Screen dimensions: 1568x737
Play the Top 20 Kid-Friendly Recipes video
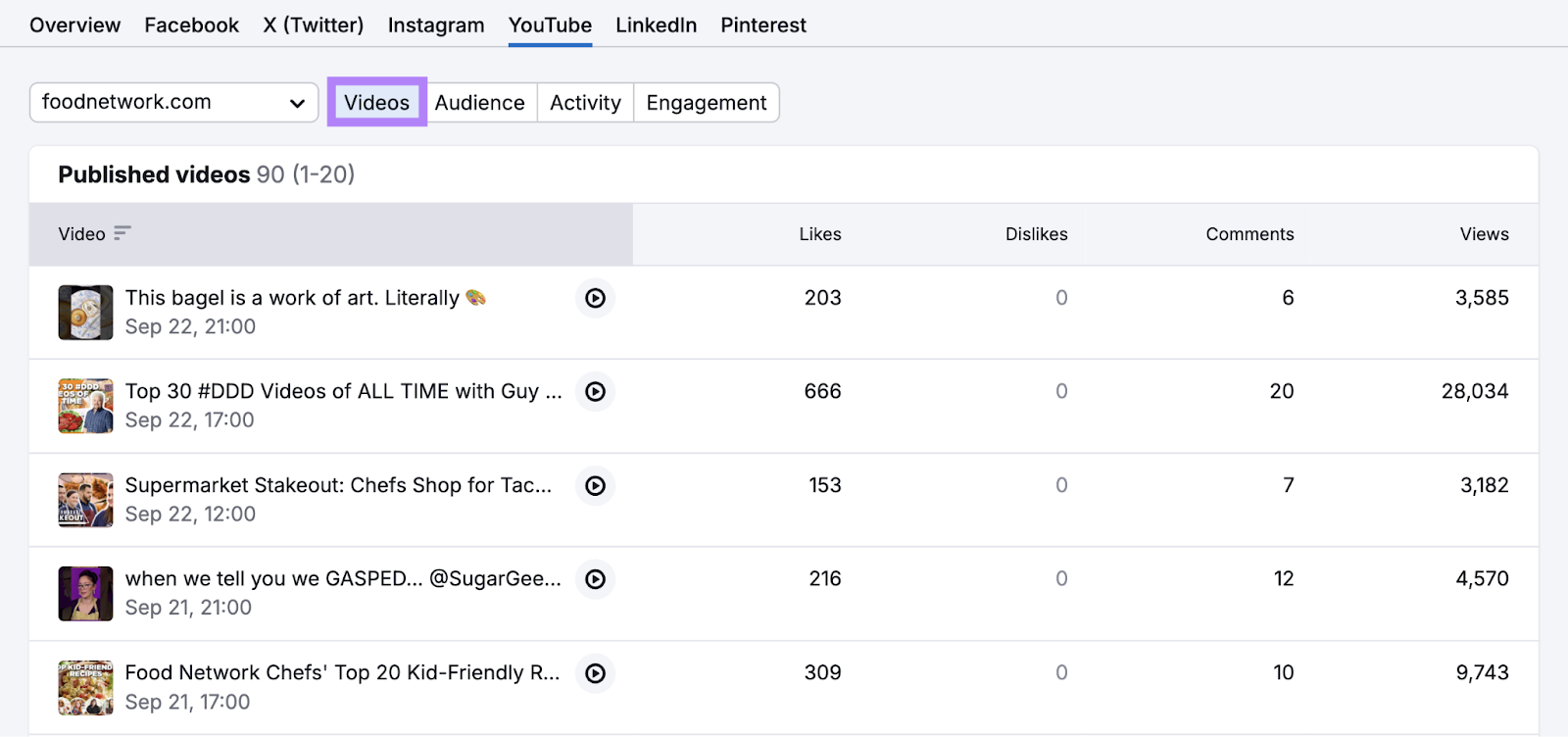tap(595, 673)
